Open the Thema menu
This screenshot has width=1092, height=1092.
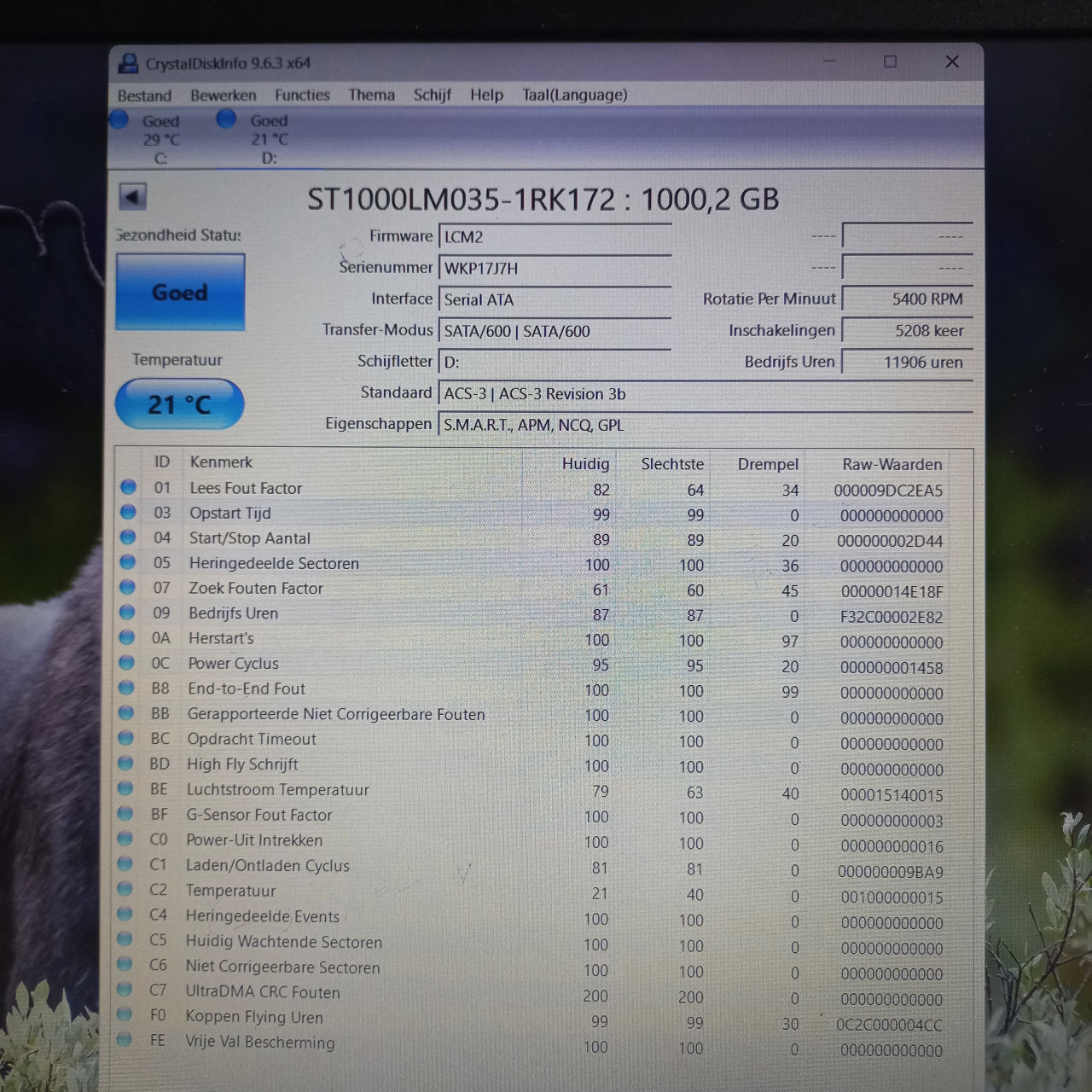pyautogui.click(x=371, y=95)
